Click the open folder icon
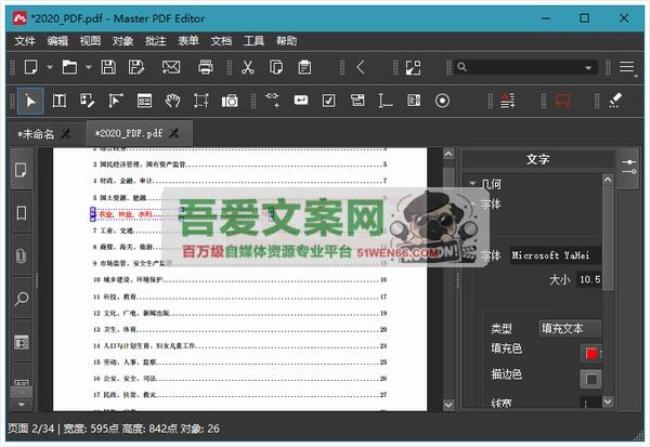The width and height of the screenshot is (650, 447). tap(70, 67)
